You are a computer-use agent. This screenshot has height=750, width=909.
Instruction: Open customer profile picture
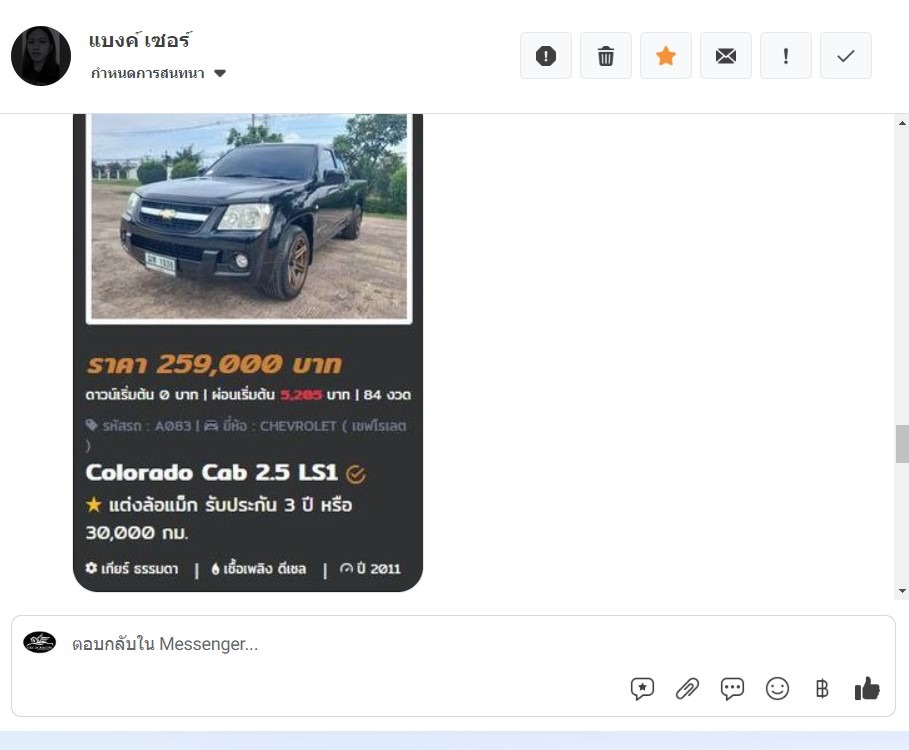point(41,56)
